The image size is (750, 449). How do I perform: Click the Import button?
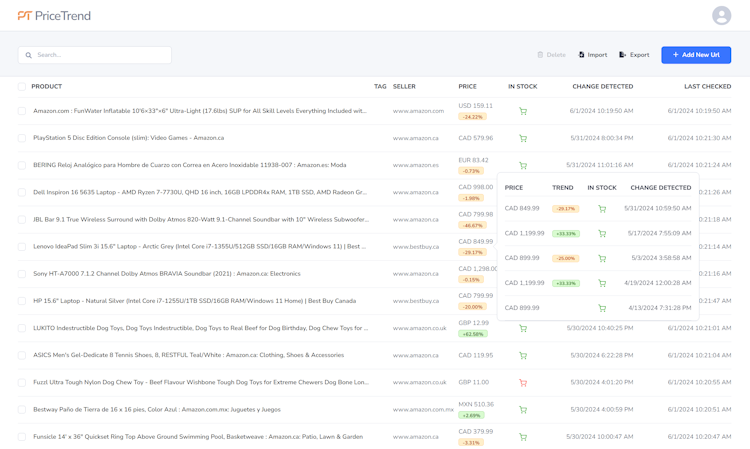click(x=593, y=55)
